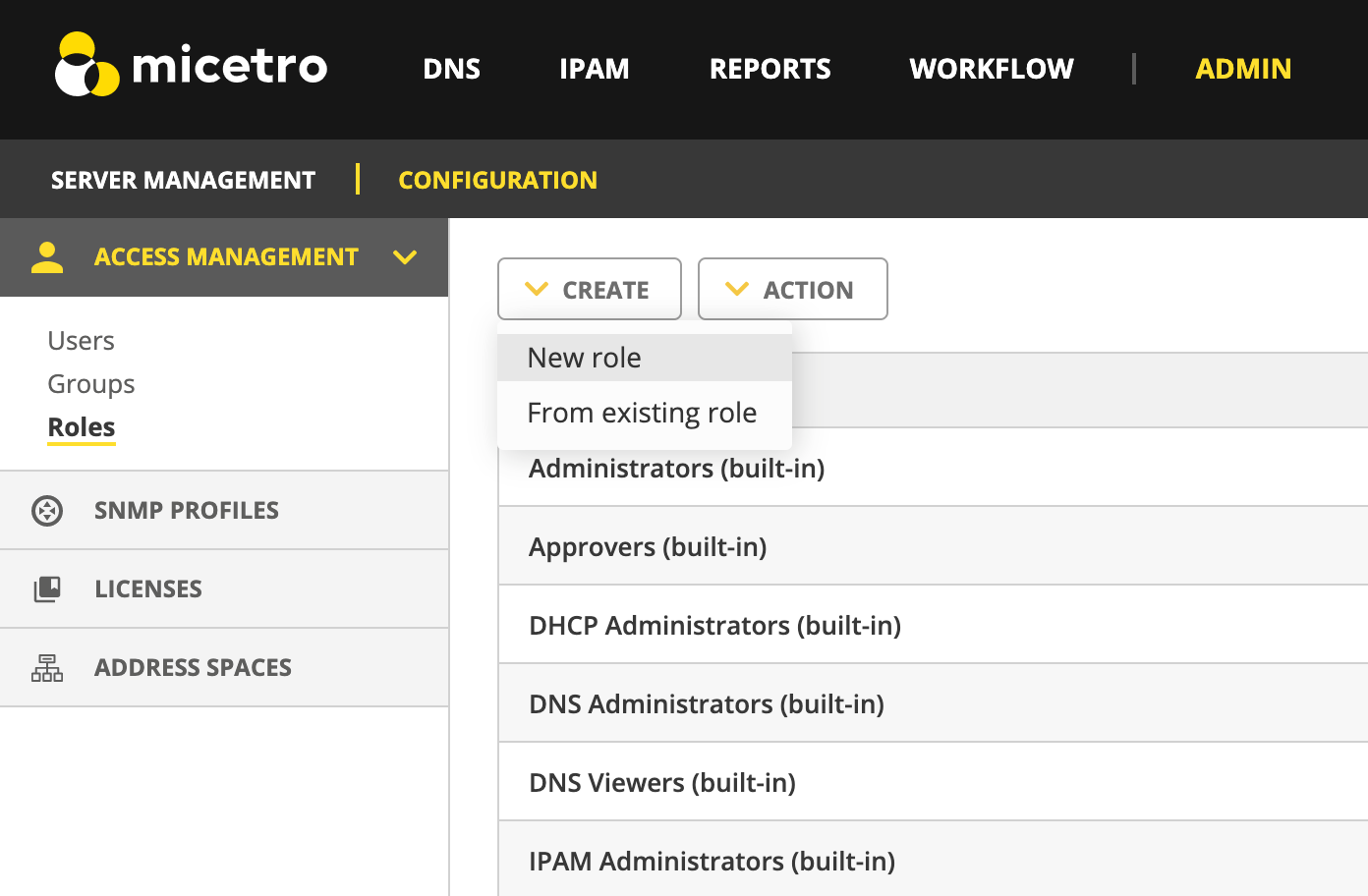
Task: Select the DNS Viewers (built-in) role
Action: 662,783
